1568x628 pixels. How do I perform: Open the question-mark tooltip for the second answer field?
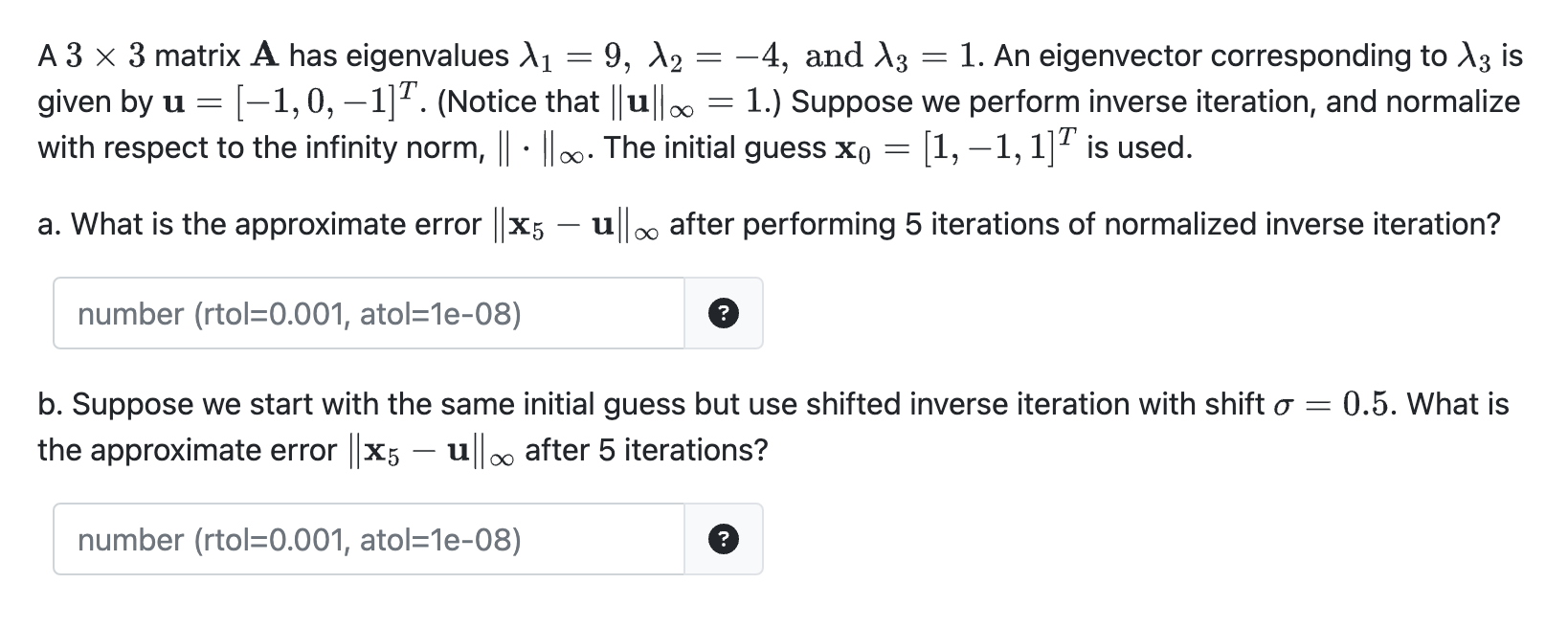coord(725,539)
